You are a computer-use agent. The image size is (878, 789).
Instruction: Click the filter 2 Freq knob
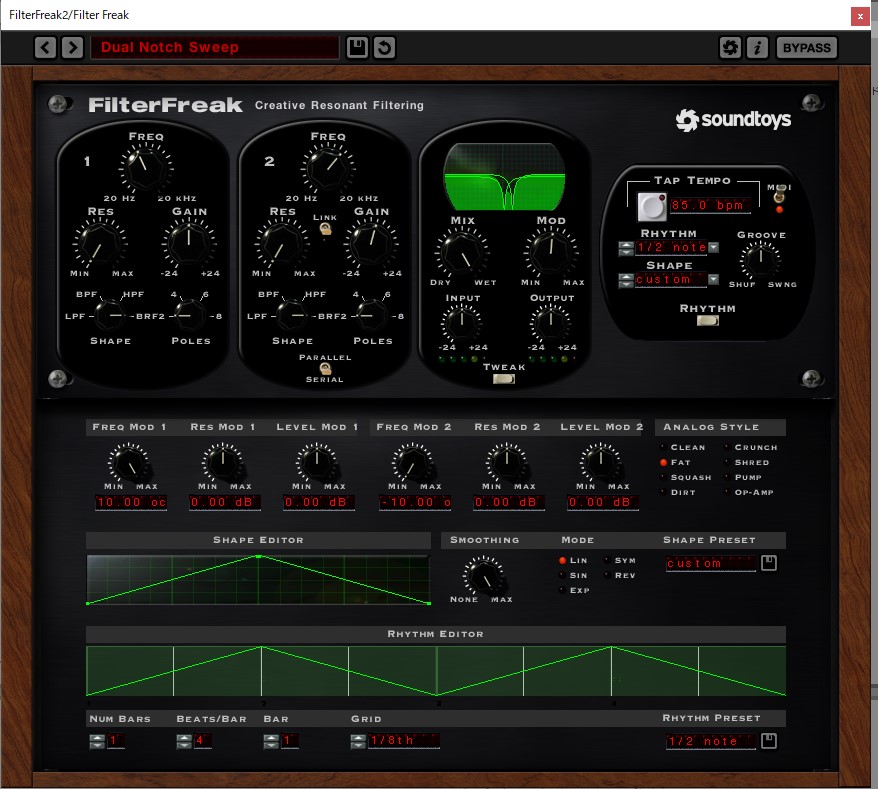[328, 167]
